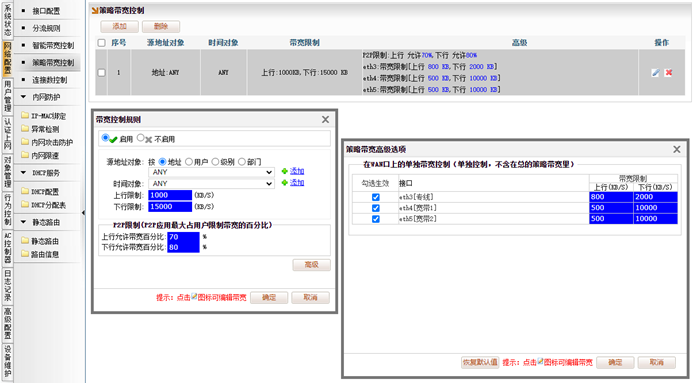
Task: Uncheck the eth3[专线] interface checkbox
Action: (x=376, y=197)
